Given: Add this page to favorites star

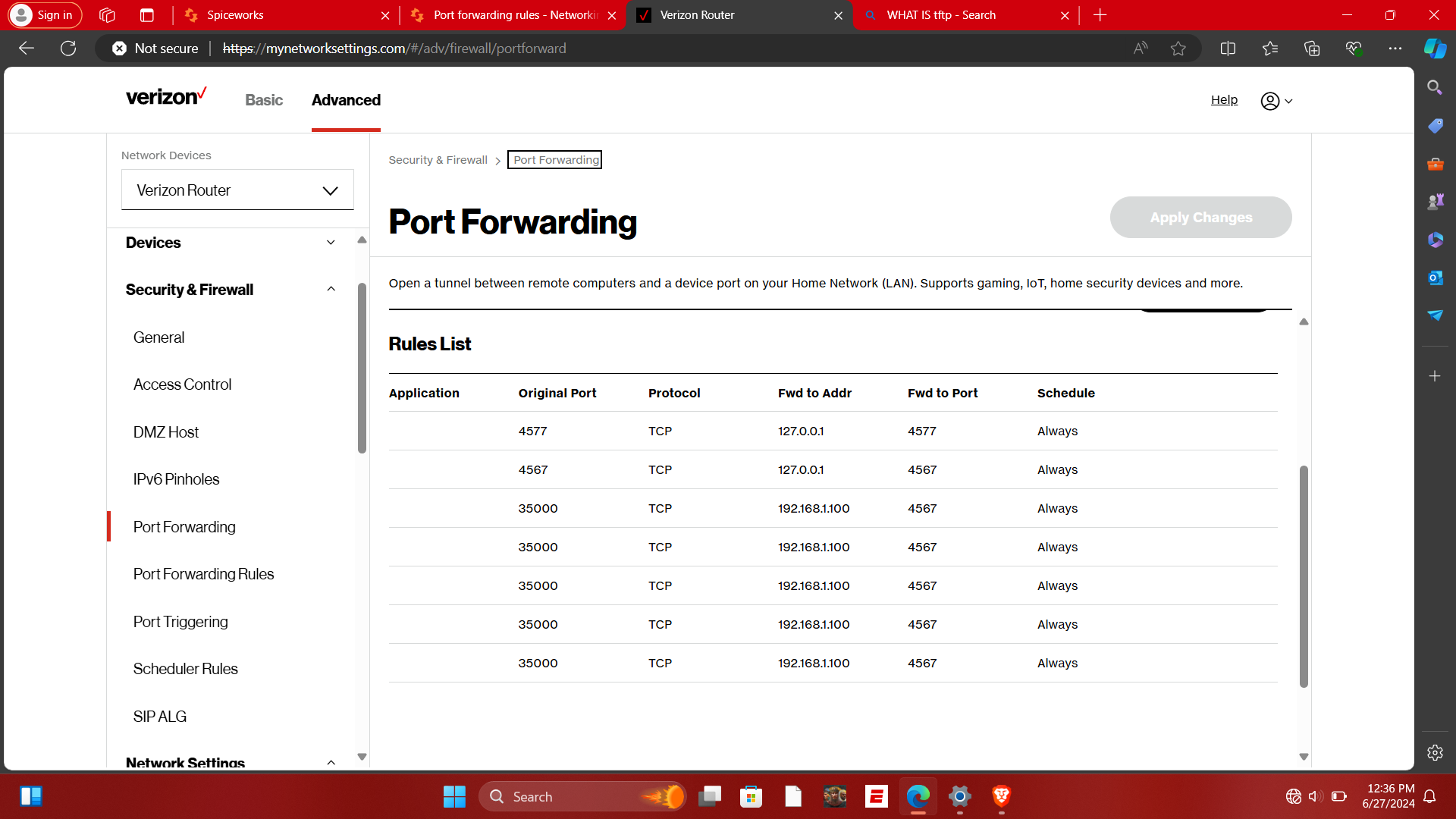Looking at the screenshot, I should [x=1178, y=49].
